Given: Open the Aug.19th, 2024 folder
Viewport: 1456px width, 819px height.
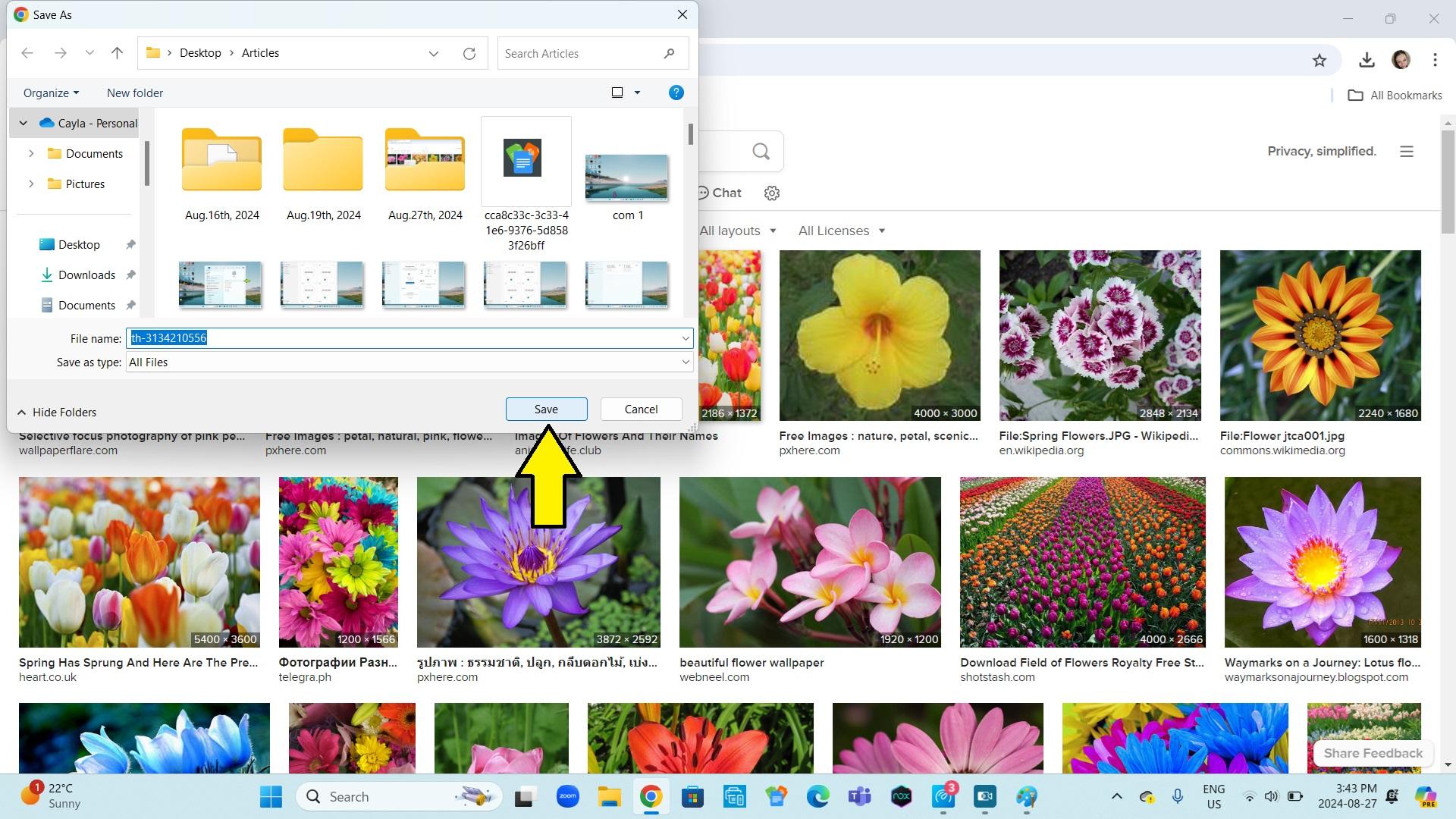Looking at the screenshot, I should coord(323,173).
